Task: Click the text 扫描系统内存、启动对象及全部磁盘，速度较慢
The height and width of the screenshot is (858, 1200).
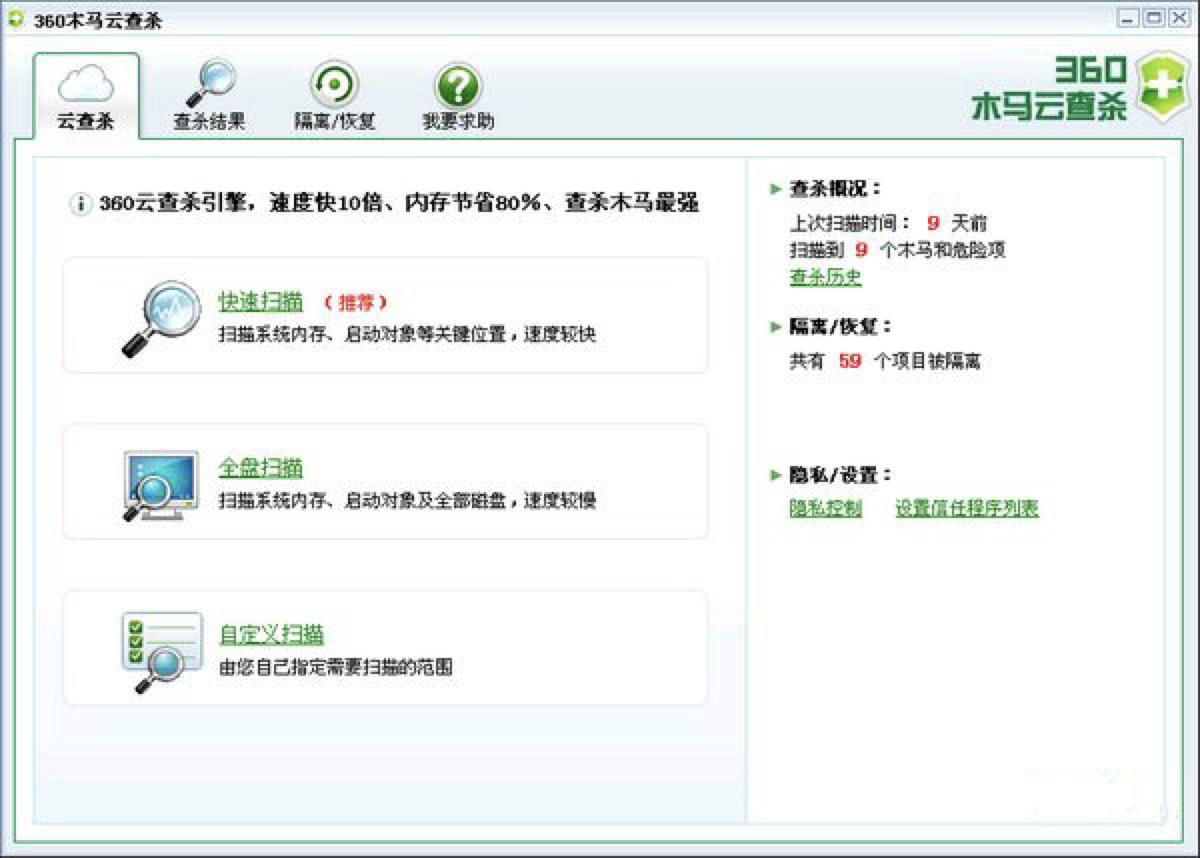Action: 408,500
